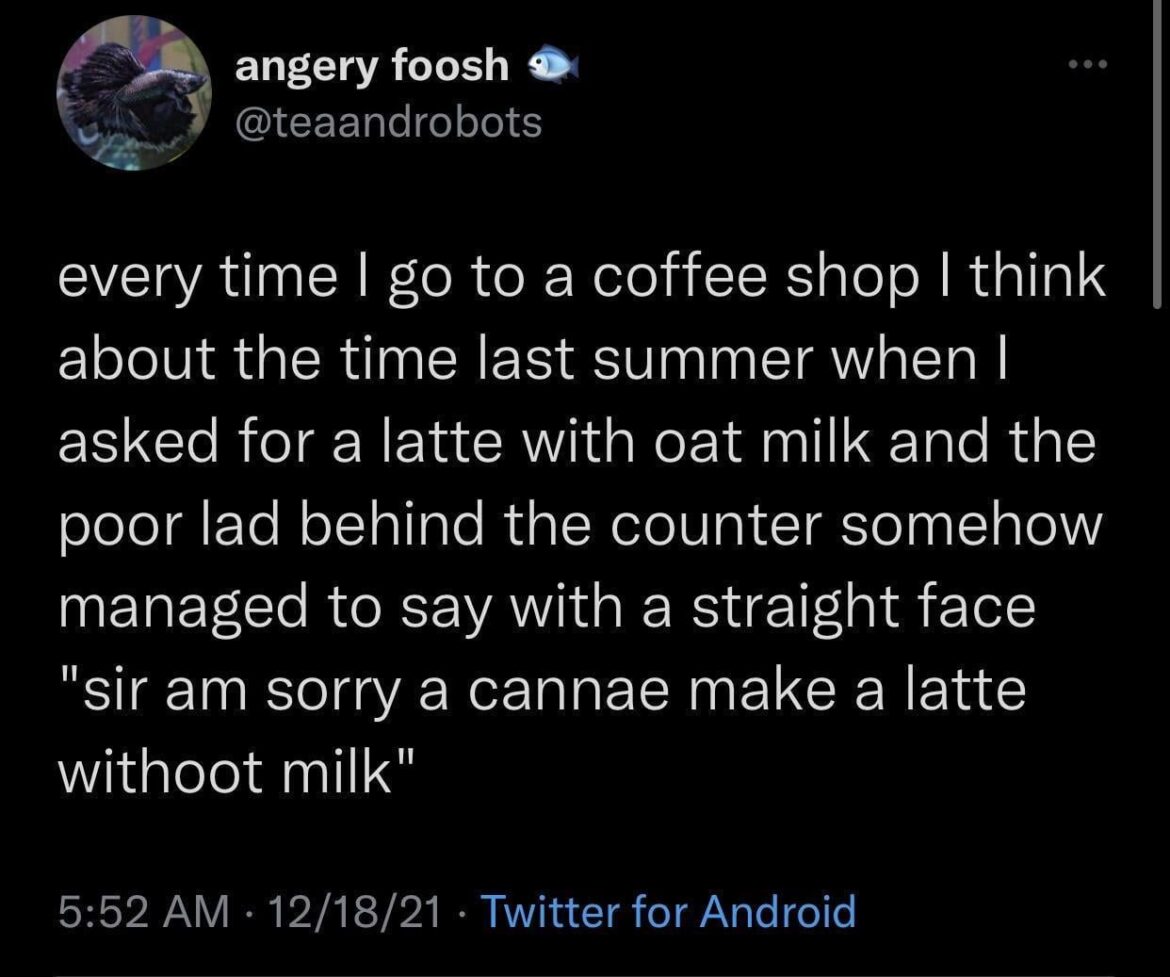1170x977 pixels.
Task: Click the display name angery foosh
Action: [370, 65]
